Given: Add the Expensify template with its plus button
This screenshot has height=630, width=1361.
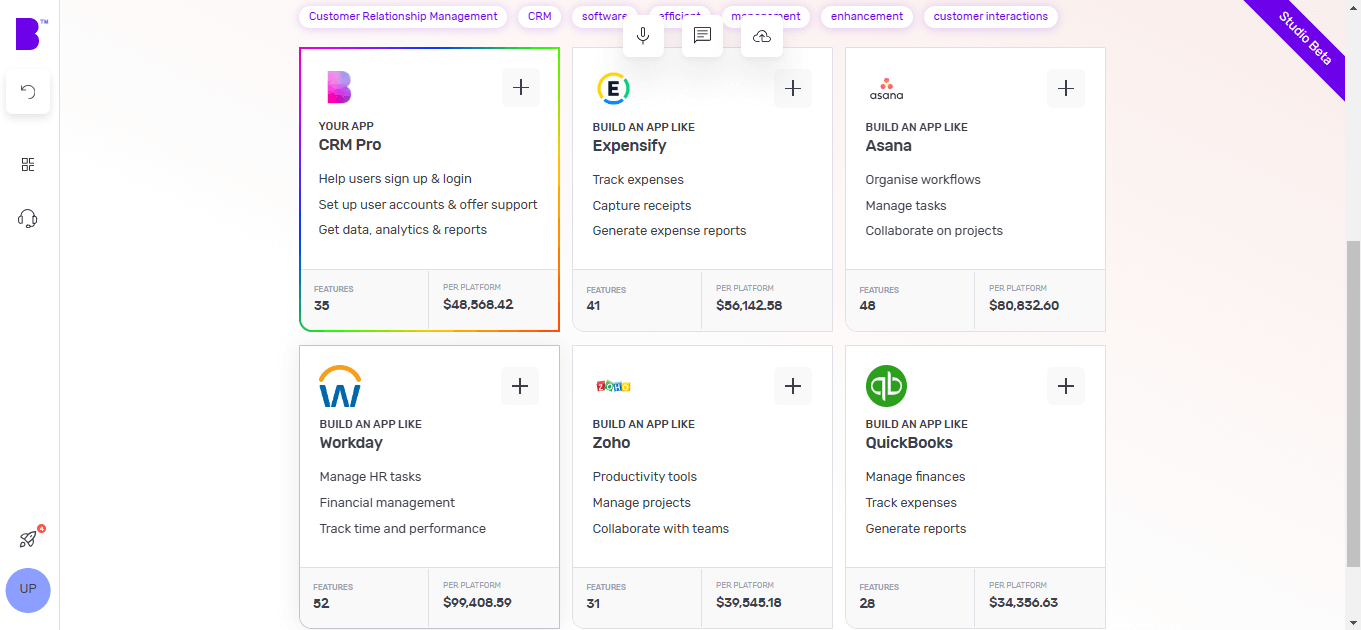Looking at the screenshot, I should (x=793, y=88).
